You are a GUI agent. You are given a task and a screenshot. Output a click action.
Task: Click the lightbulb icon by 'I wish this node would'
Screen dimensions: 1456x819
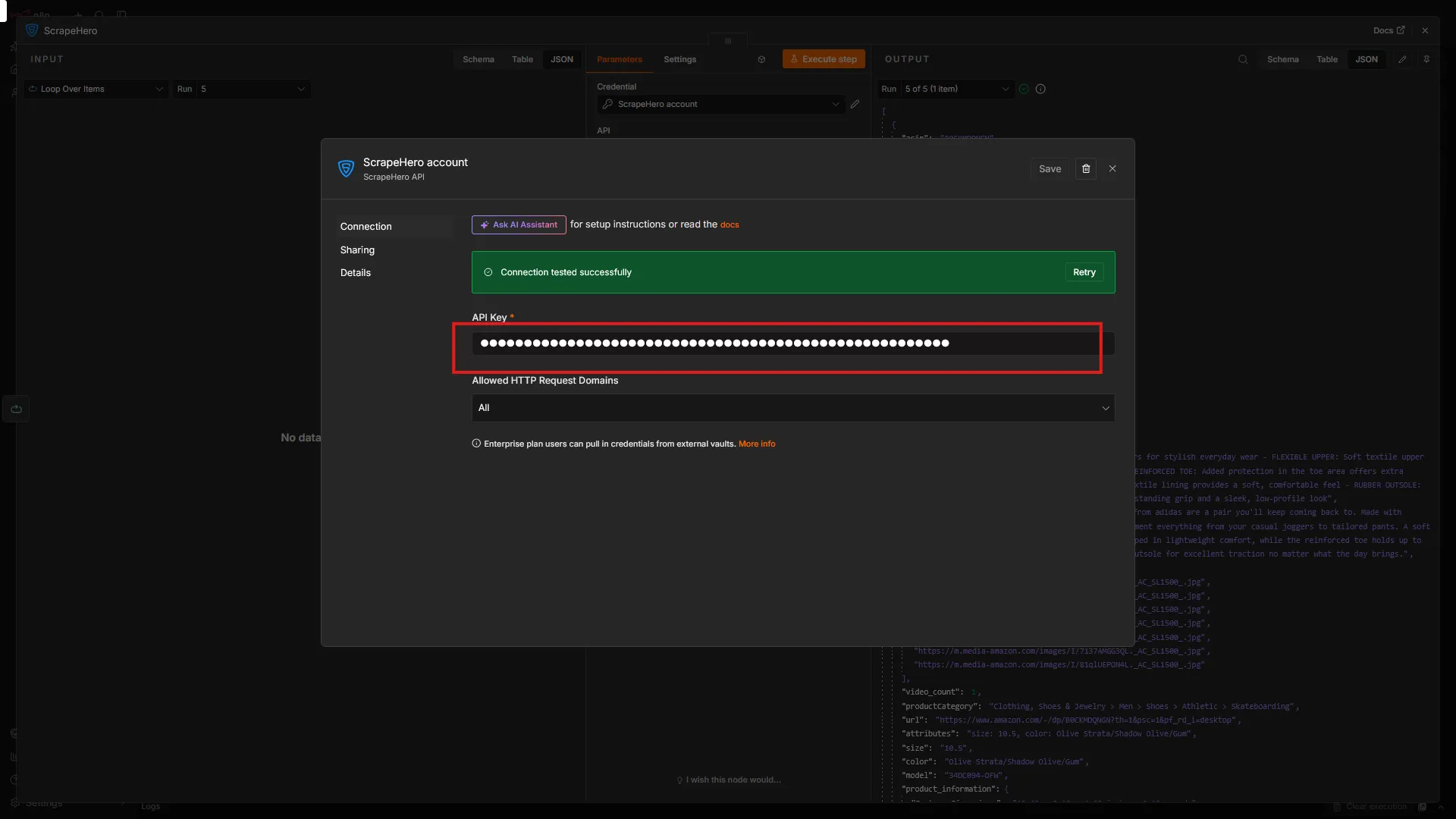pyautogui.click(x=679, y=780)
